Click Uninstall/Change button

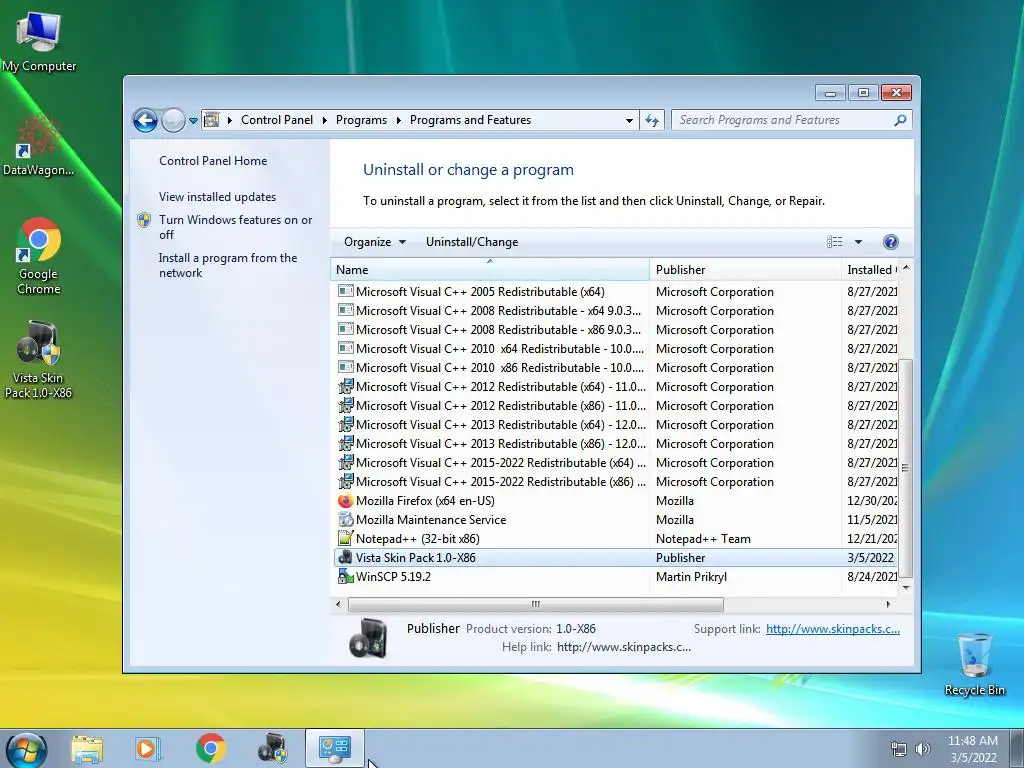pos(472,242)
